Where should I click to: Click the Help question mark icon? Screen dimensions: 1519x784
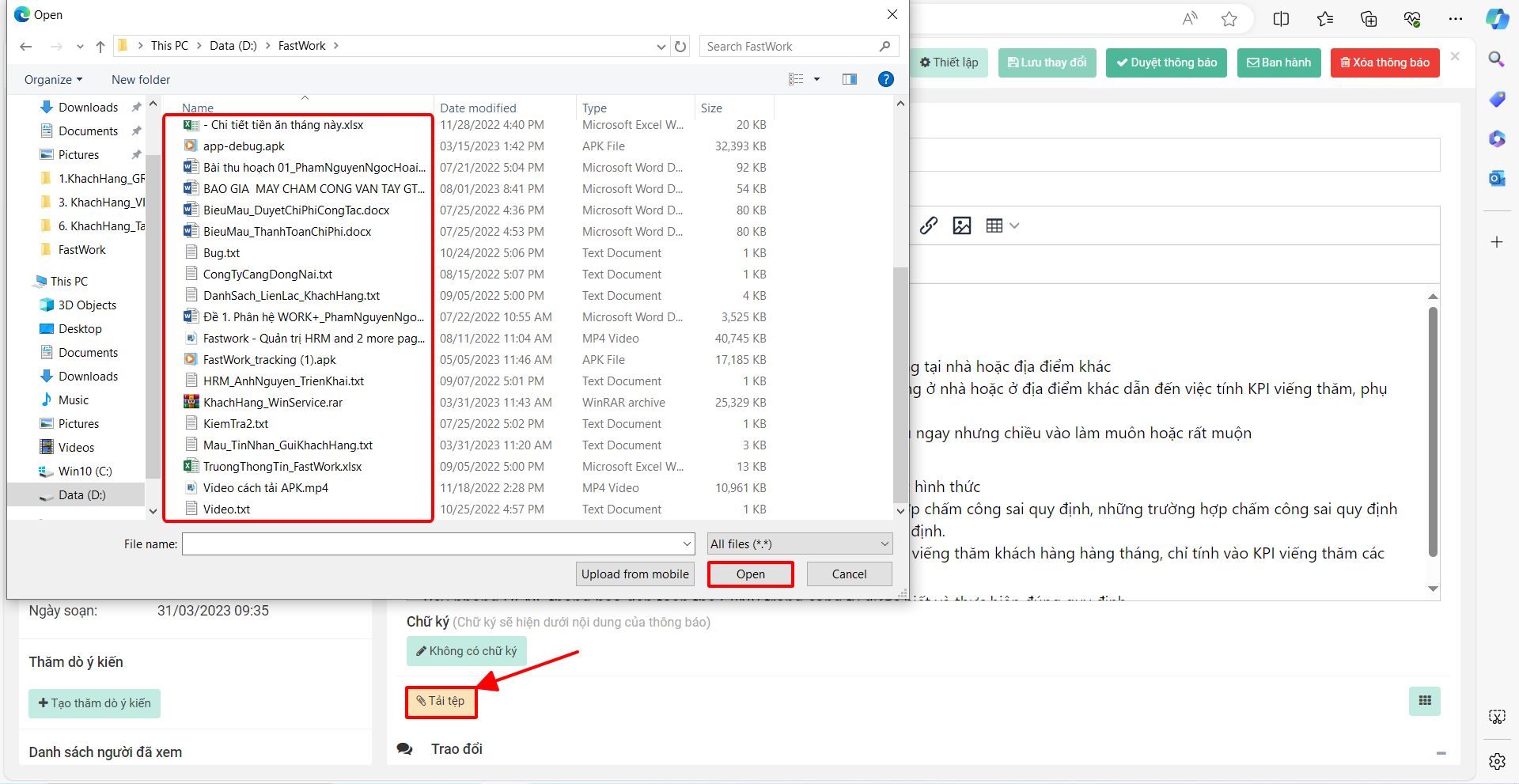pyautogui.click(x=886, y=79)
